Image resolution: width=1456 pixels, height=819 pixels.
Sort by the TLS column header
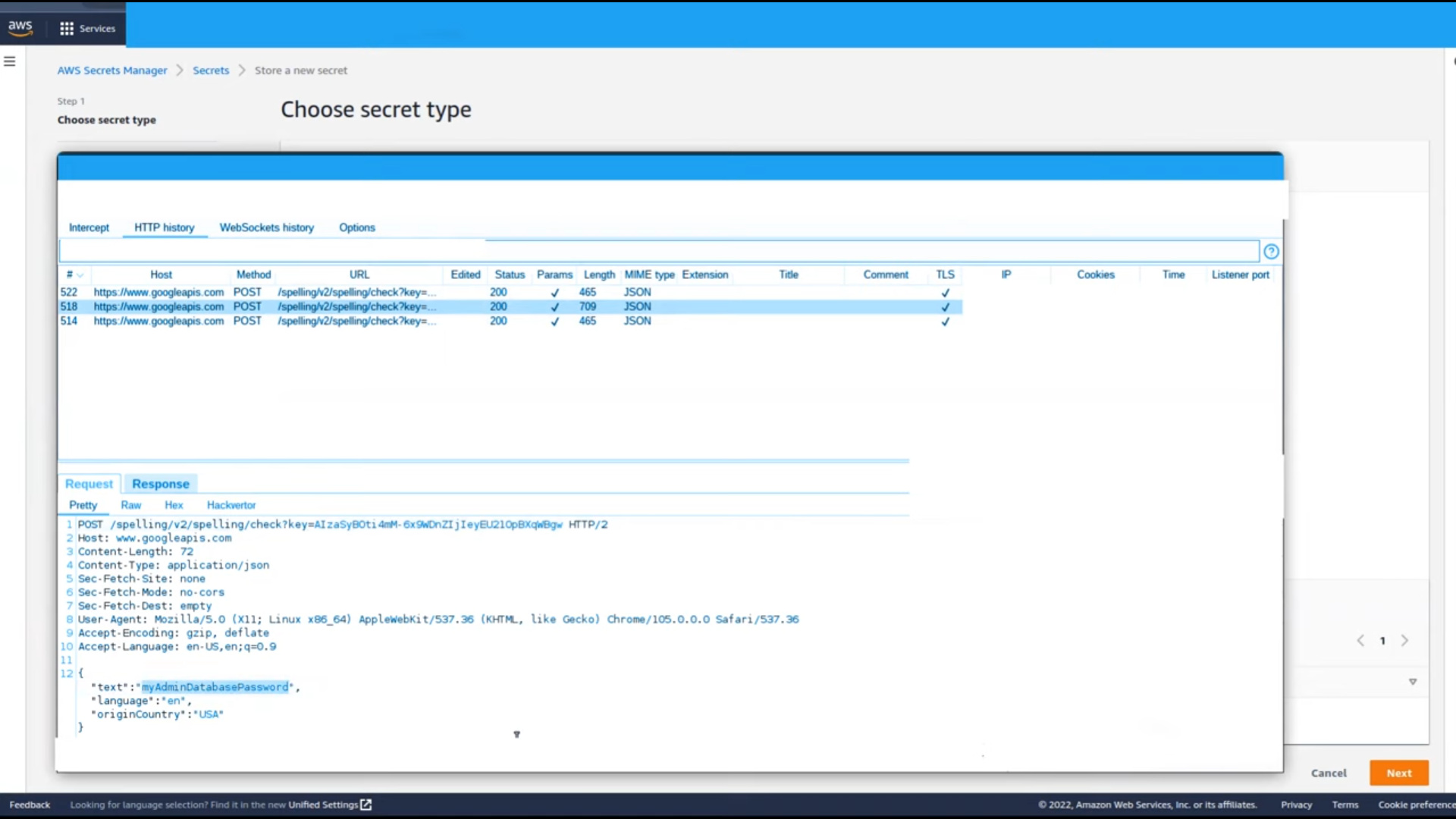point(945,275)
